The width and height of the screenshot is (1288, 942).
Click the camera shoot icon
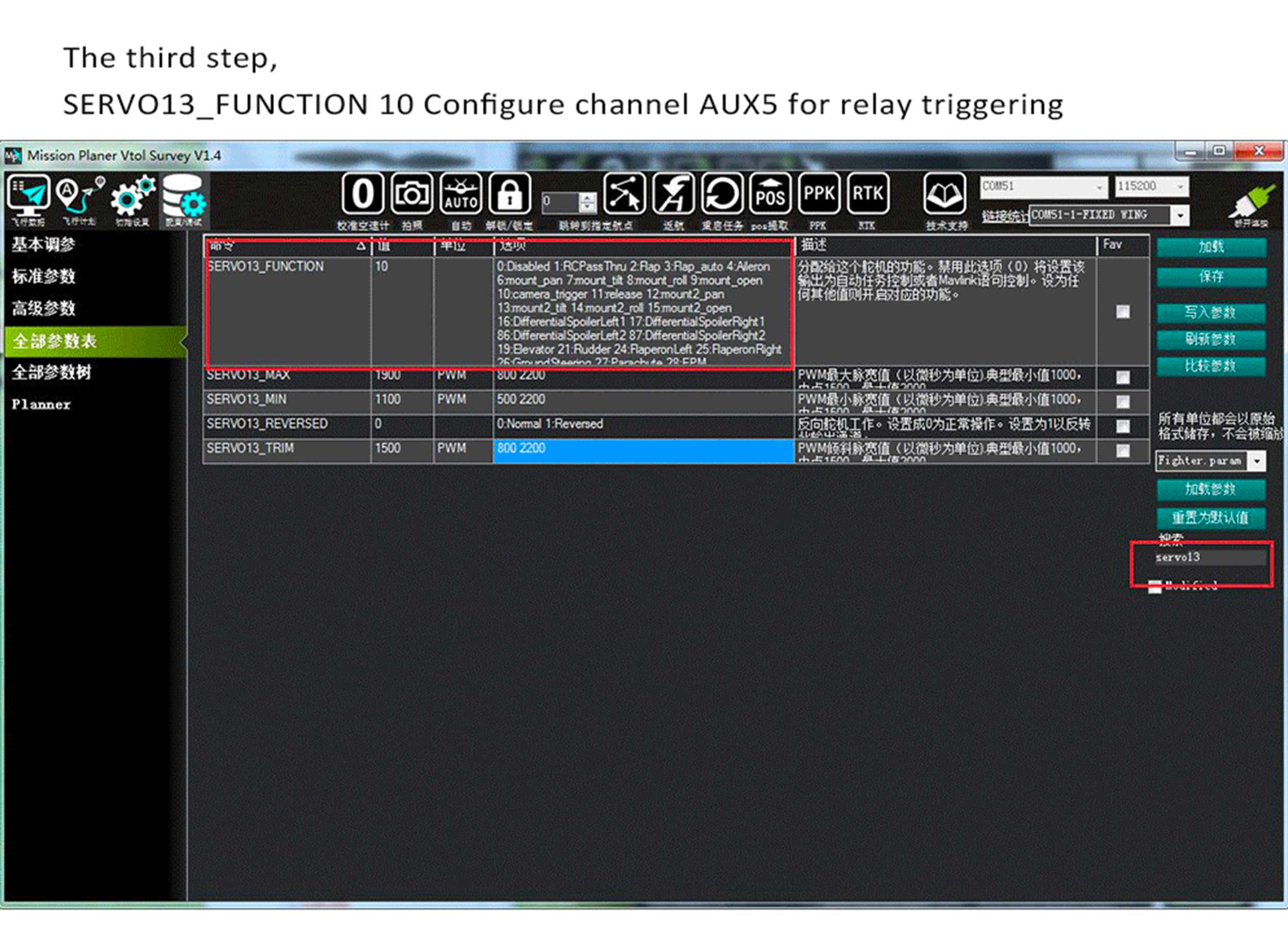click(412, 194)
